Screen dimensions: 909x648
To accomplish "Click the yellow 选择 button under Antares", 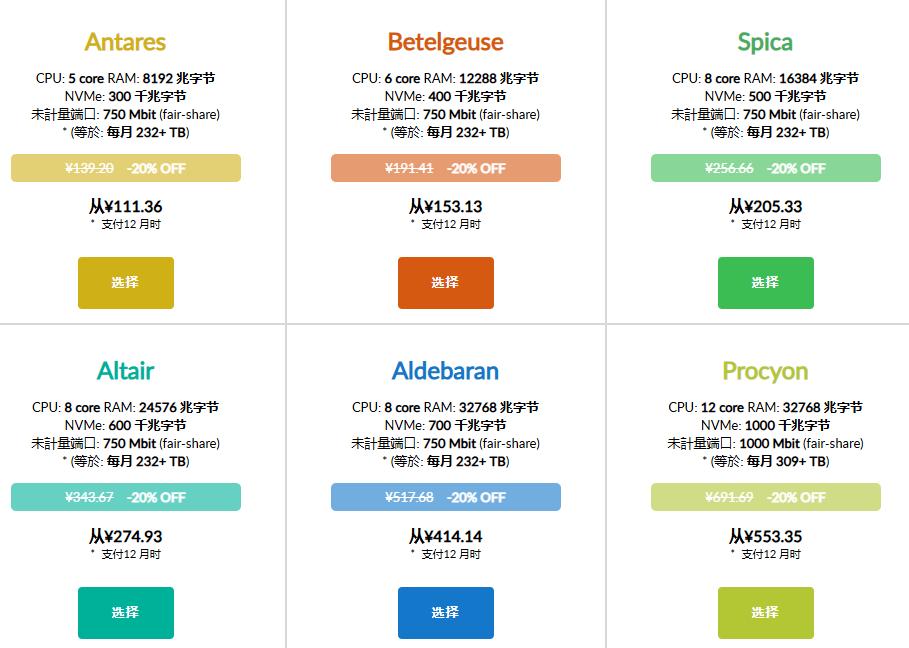I will (125, 283).
